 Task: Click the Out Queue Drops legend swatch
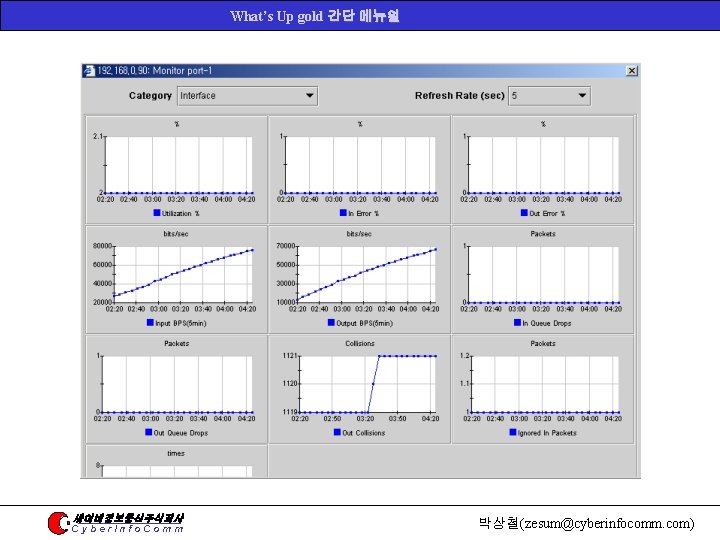pos(148,432)
